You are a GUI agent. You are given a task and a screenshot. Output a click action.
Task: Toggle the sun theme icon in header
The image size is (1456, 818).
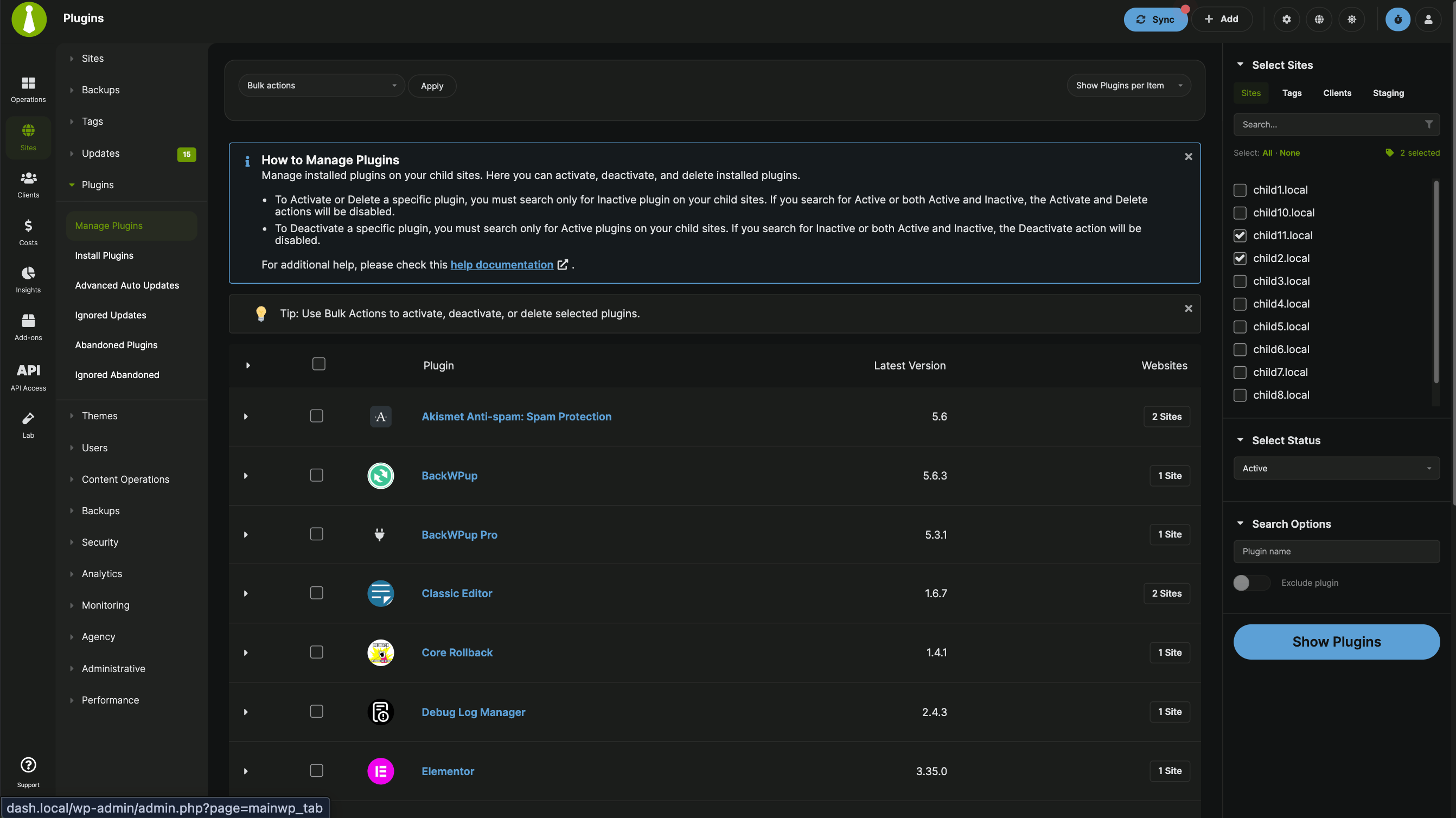point(1351,19)
